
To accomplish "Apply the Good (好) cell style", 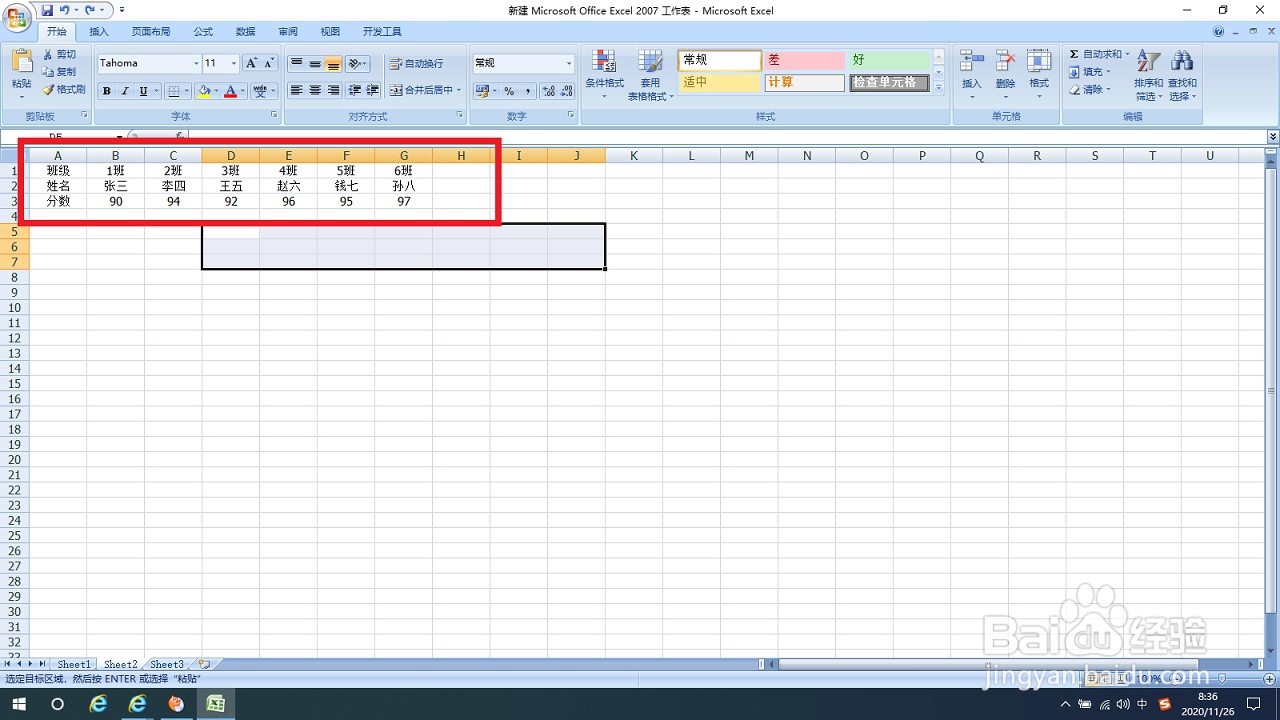I will point(889,60).
